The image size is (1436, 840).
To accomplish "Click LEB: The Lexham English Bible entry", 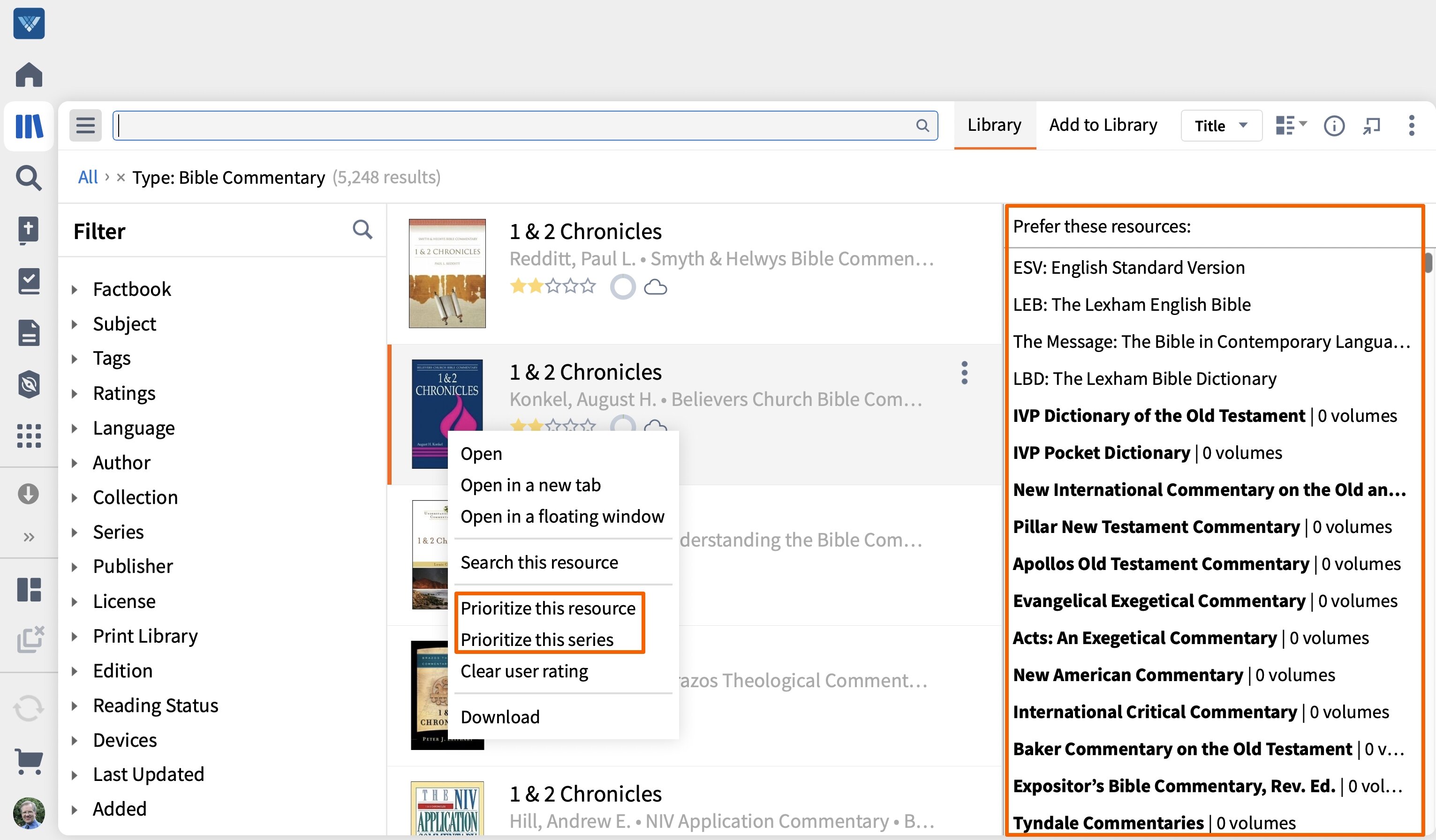I will tap(1132, 305).
